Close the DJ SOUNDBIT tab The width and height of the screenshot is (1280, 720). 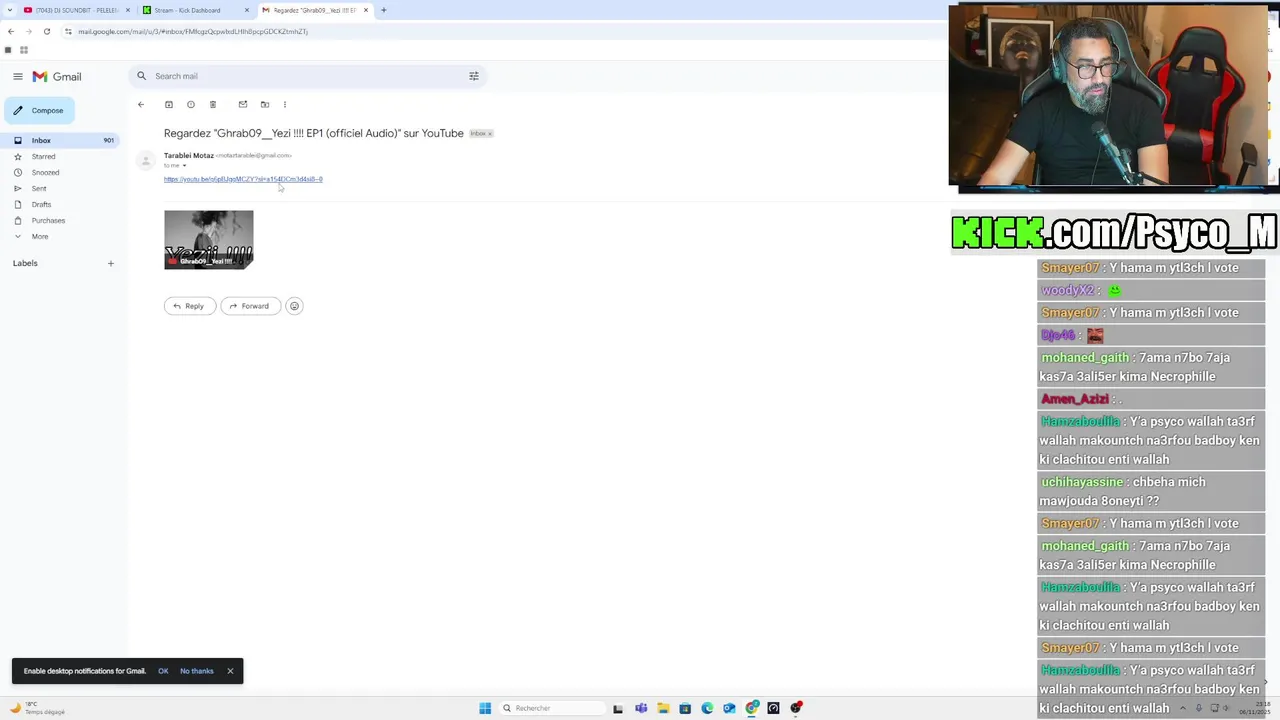pos(128,10)
